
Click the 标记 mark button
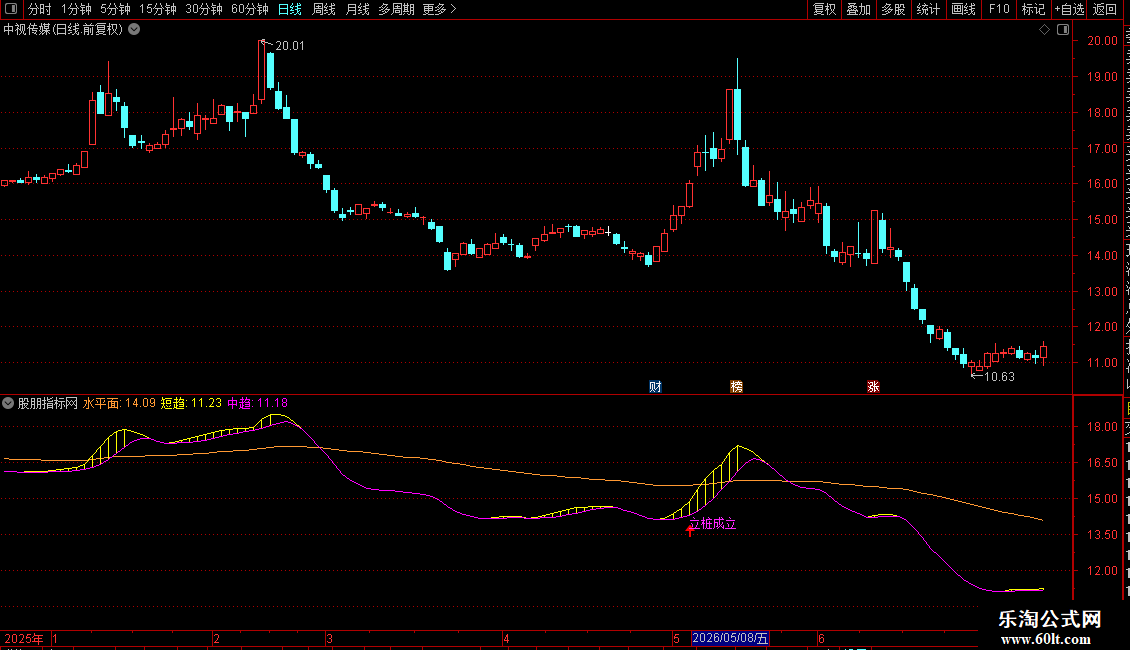pyautogui.click(x=1033, y=9)
